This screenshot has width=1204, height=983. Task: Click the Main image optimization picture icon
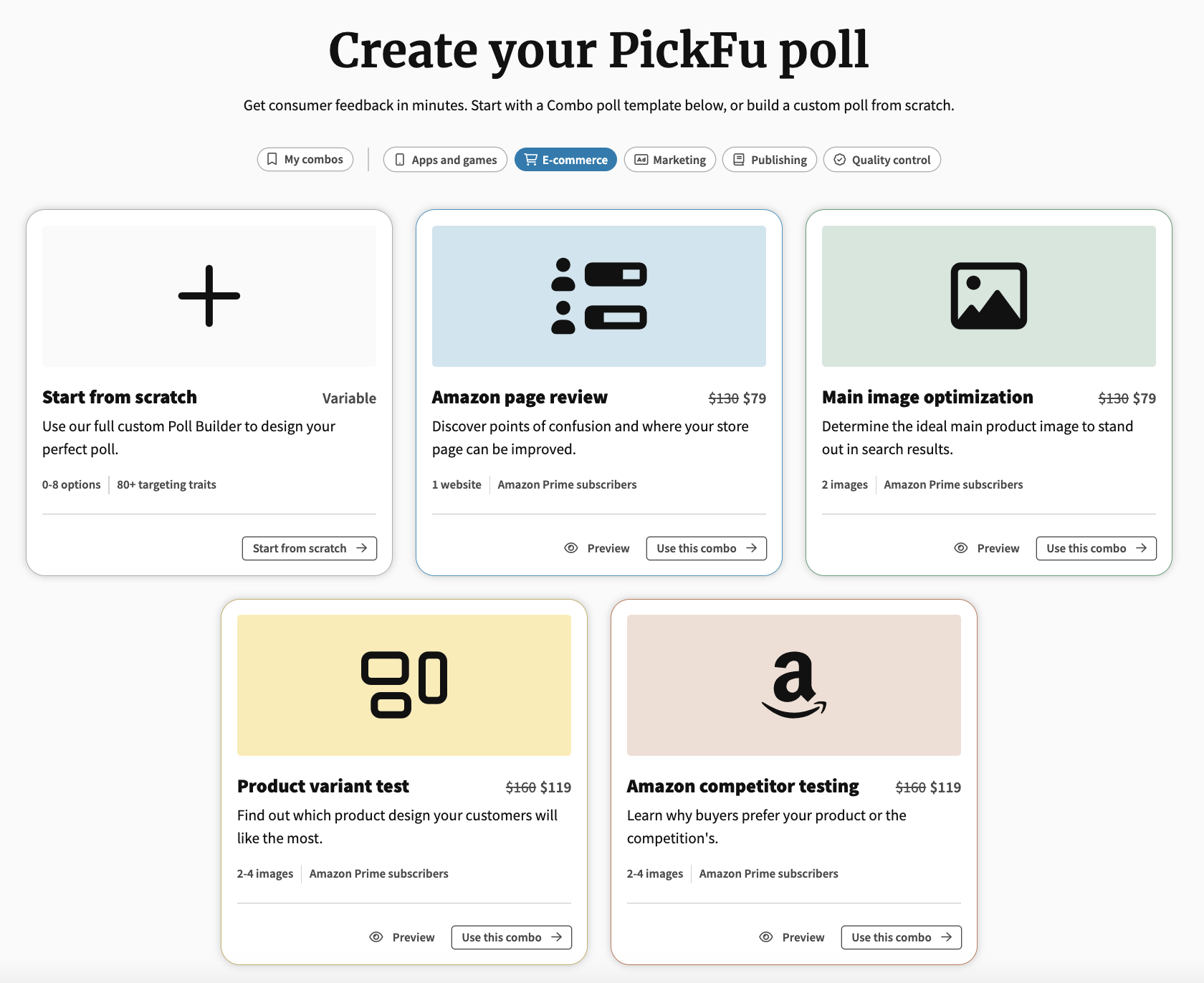point(989,296)
